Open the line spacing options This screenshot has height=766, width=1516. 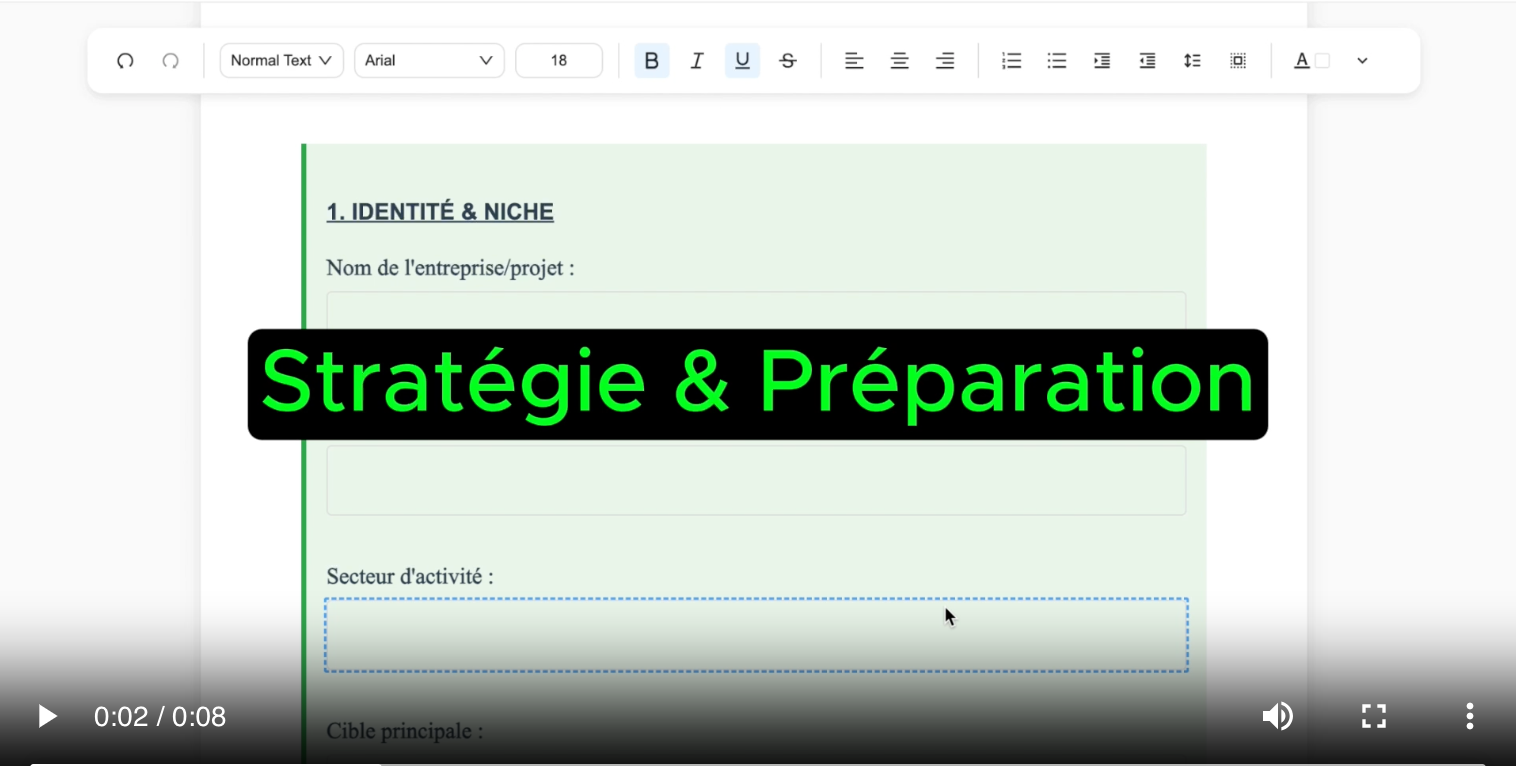[1192, 61]
